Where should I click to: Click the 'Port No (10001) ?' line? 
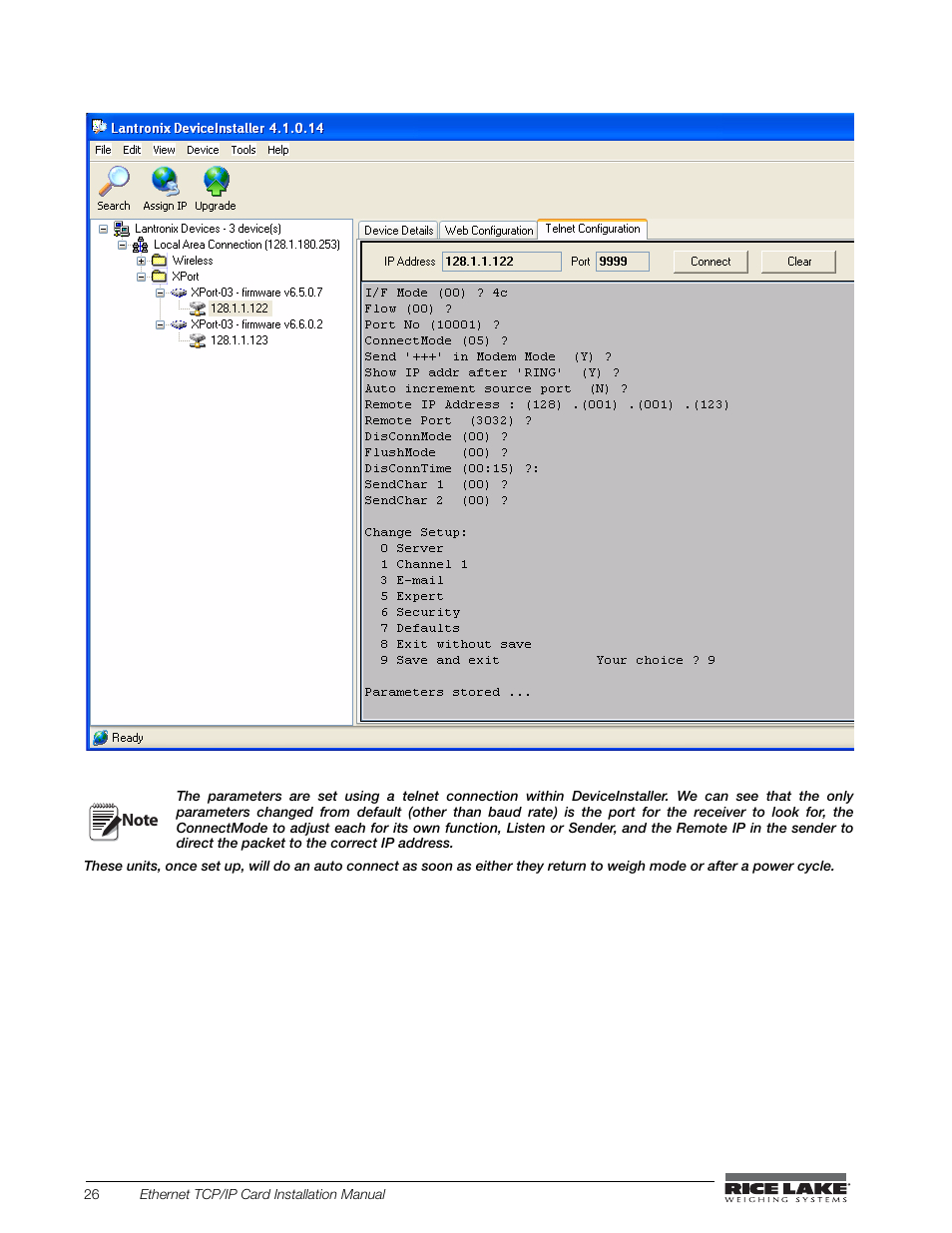tap(432, 324)
